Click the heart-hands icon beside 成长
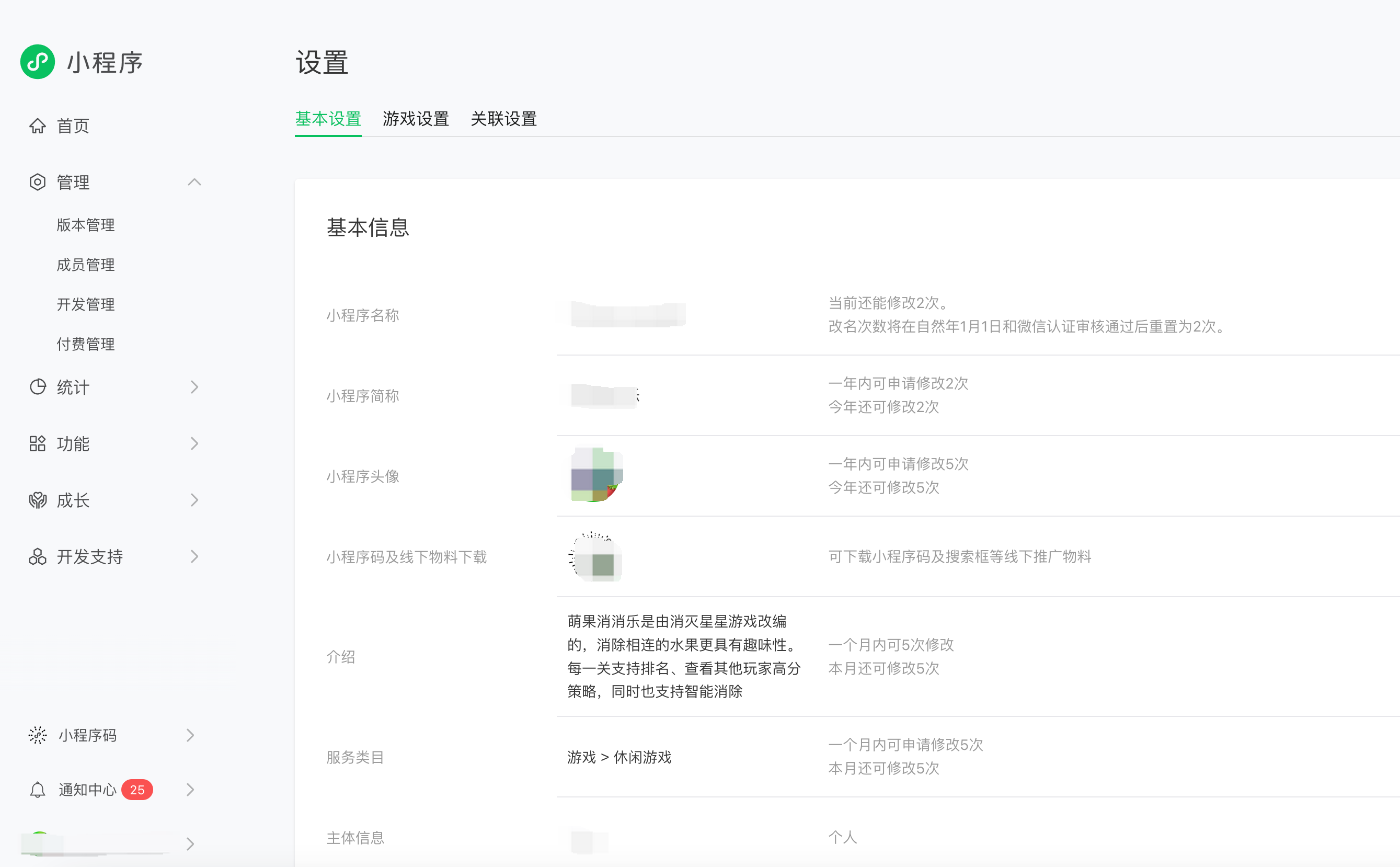1400x867 pixels. tap(37, 500)
